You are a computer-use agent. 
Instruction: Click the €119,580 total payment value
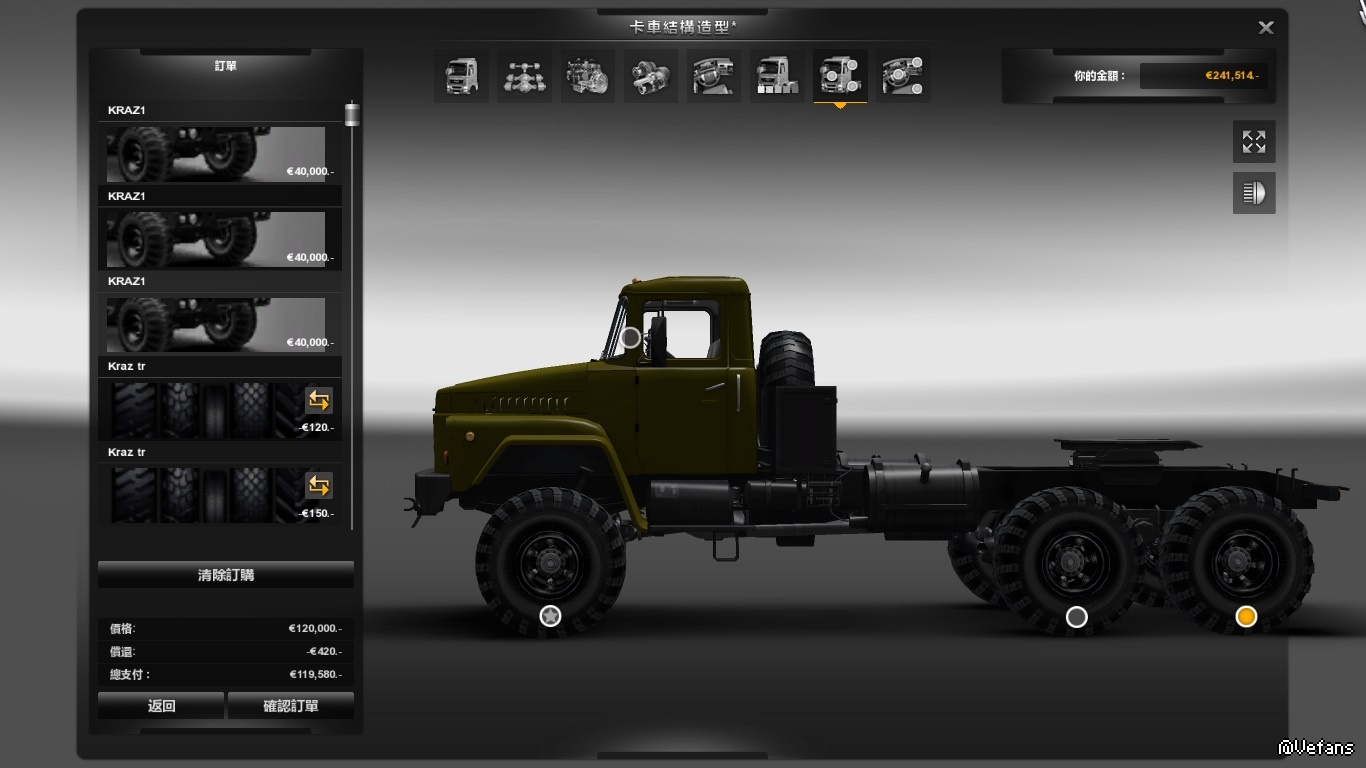[x=316, y=675]
